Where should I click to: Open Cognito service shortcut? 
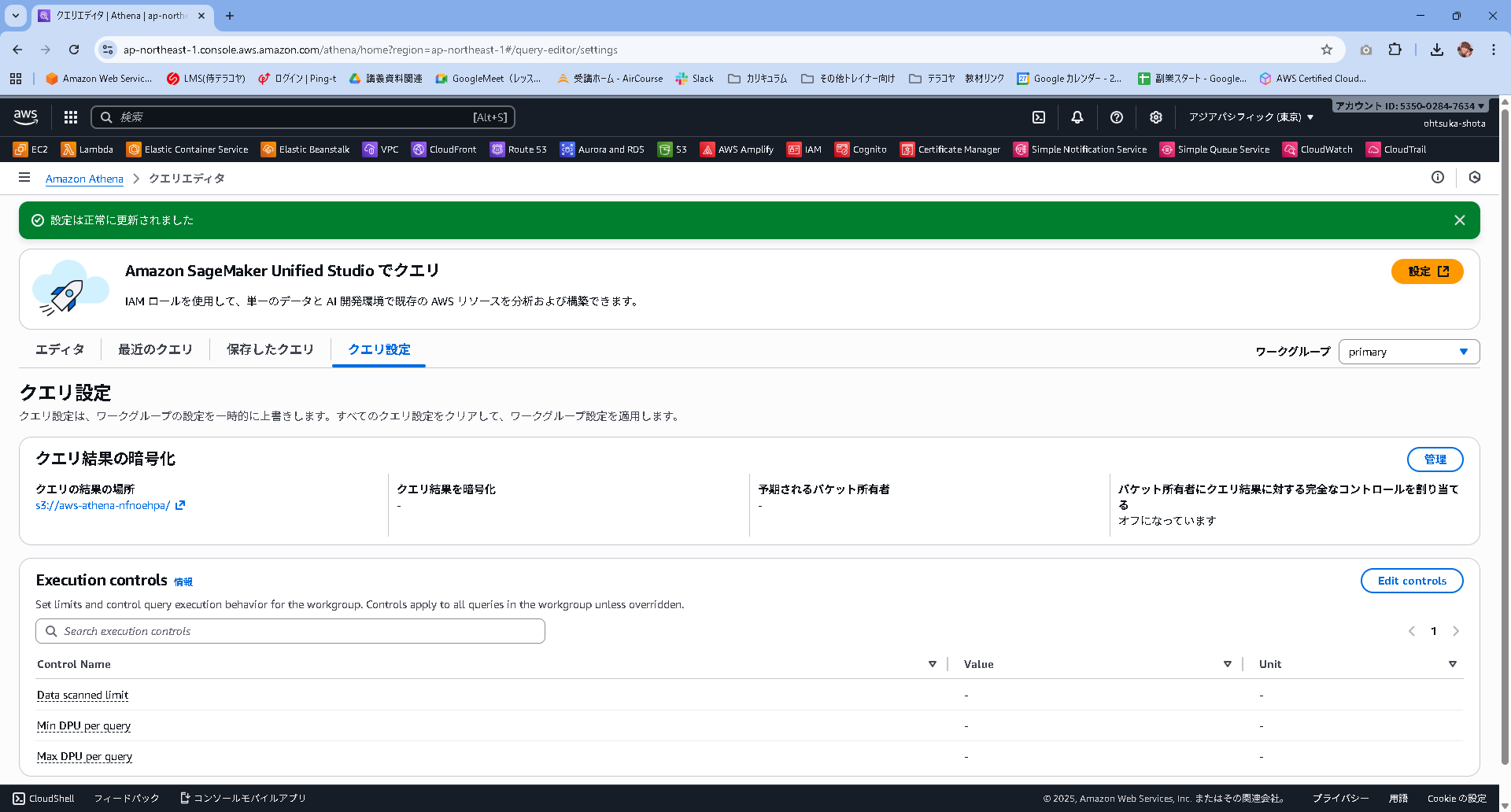pyautogui.click(x=861, y=149)
